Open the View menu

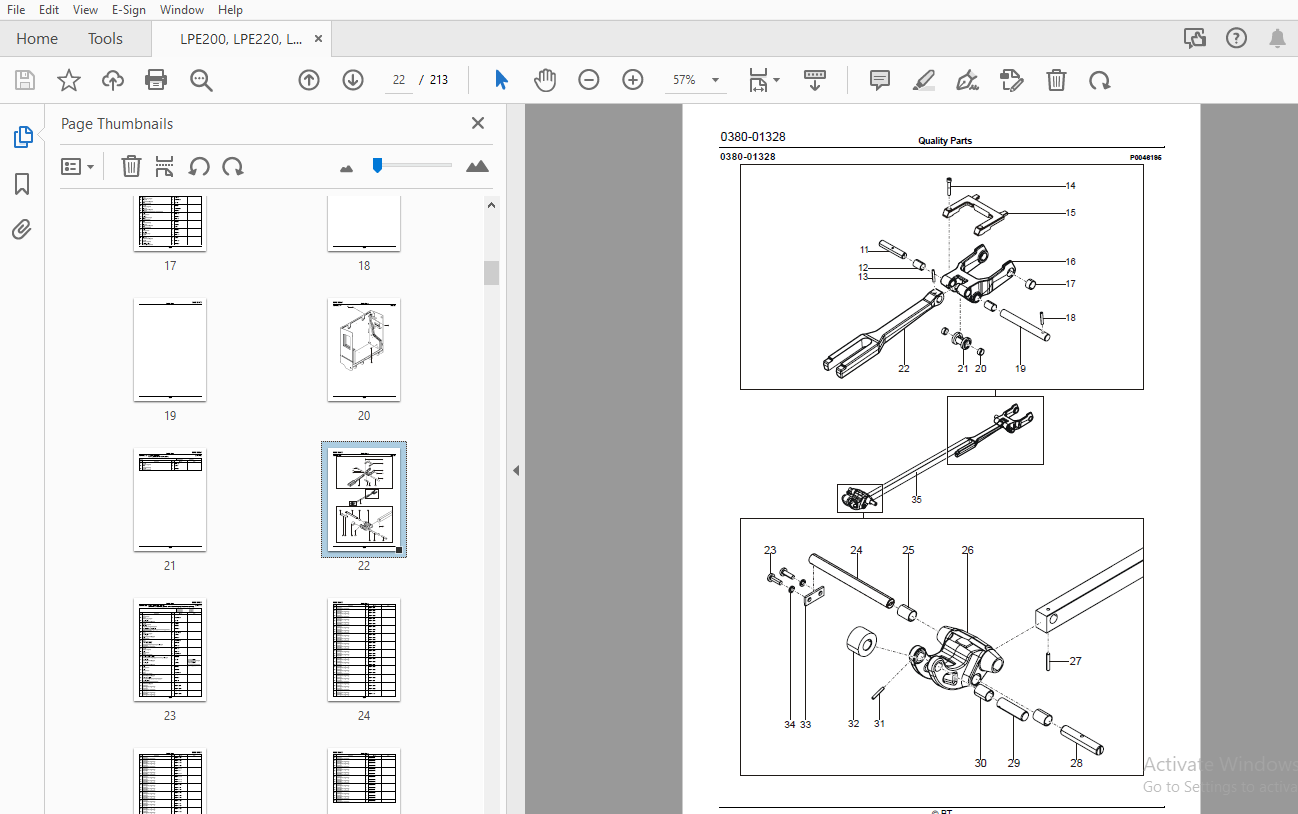(x=86, y=9)
